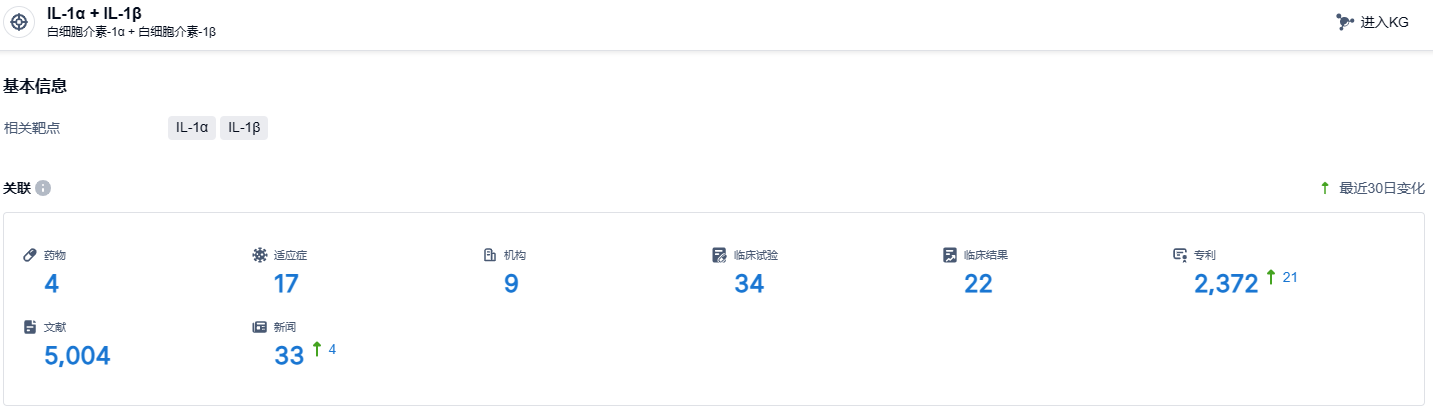Image resolution: width=1433 pixels, height=413 pixels.
Task: Open the 4 drugs count link
Action: 52,284
